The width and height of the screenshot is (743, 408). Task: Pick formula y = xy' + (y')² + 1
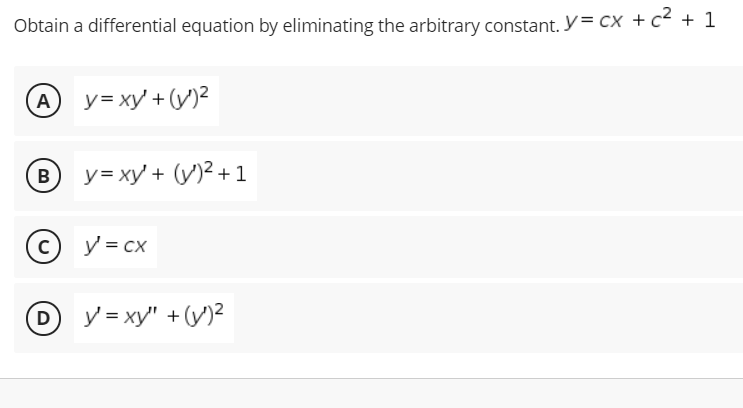[x=165, y=176]
